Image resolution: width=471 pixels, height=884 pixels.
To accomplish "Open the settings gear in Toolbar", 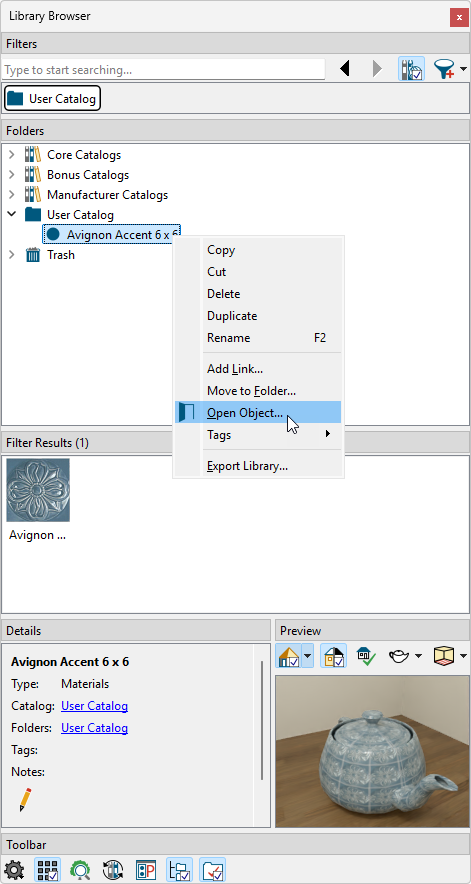I will 14,870.
